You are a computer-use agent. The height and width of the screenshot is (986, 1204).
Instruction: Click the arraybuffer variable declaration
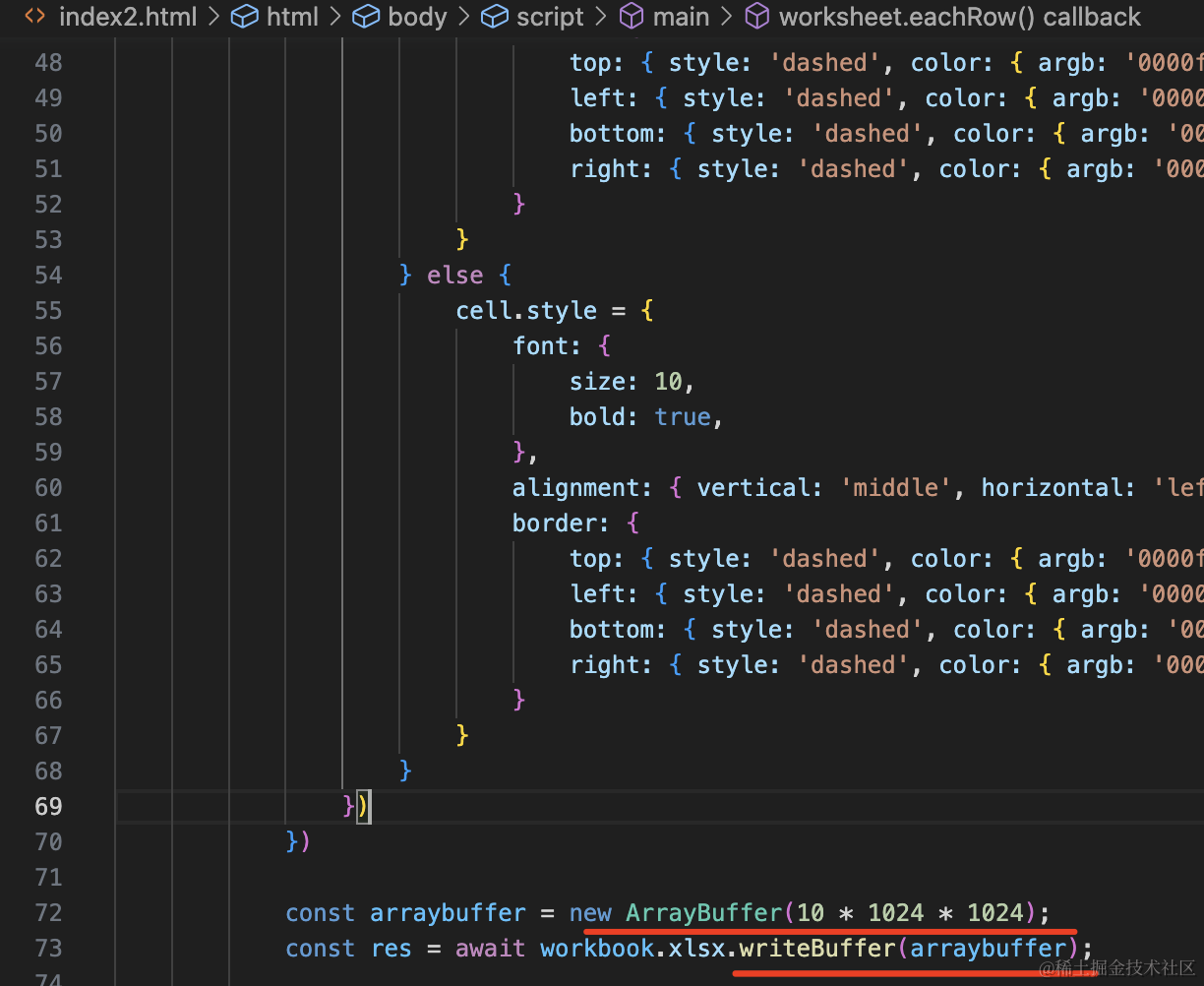tap(448, 912)
